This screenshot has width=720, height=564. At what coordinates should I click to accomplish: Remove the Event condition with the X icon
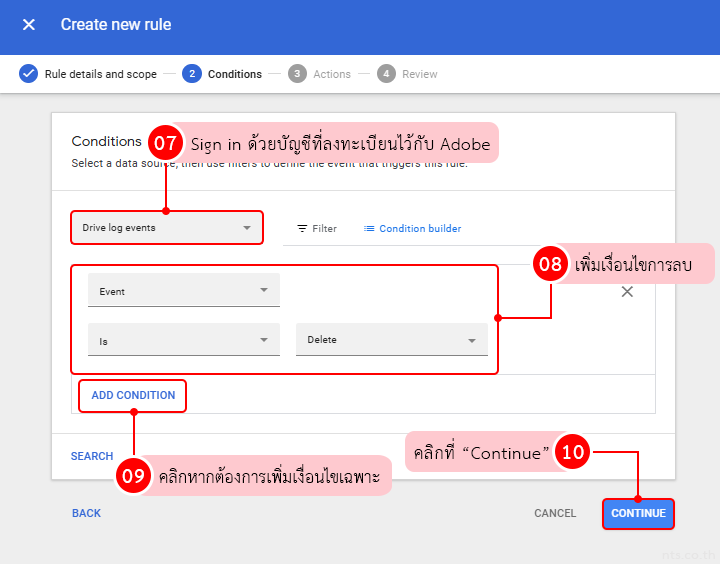tap(627, 292)
